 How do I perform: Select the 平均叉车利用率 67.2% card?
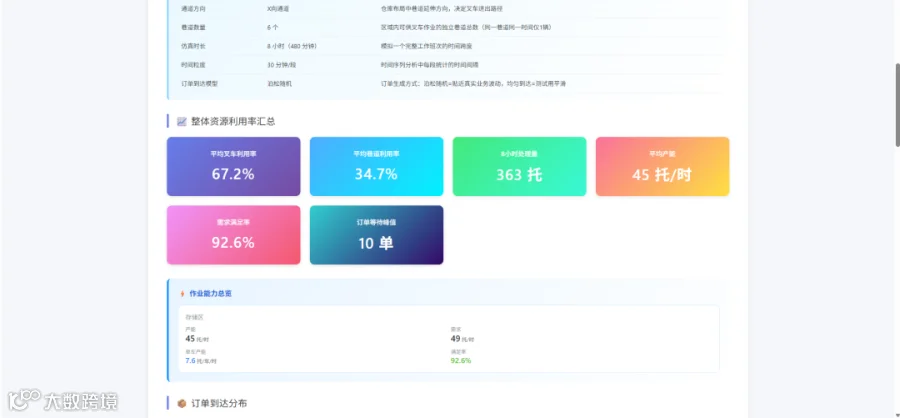coord(234,167)
